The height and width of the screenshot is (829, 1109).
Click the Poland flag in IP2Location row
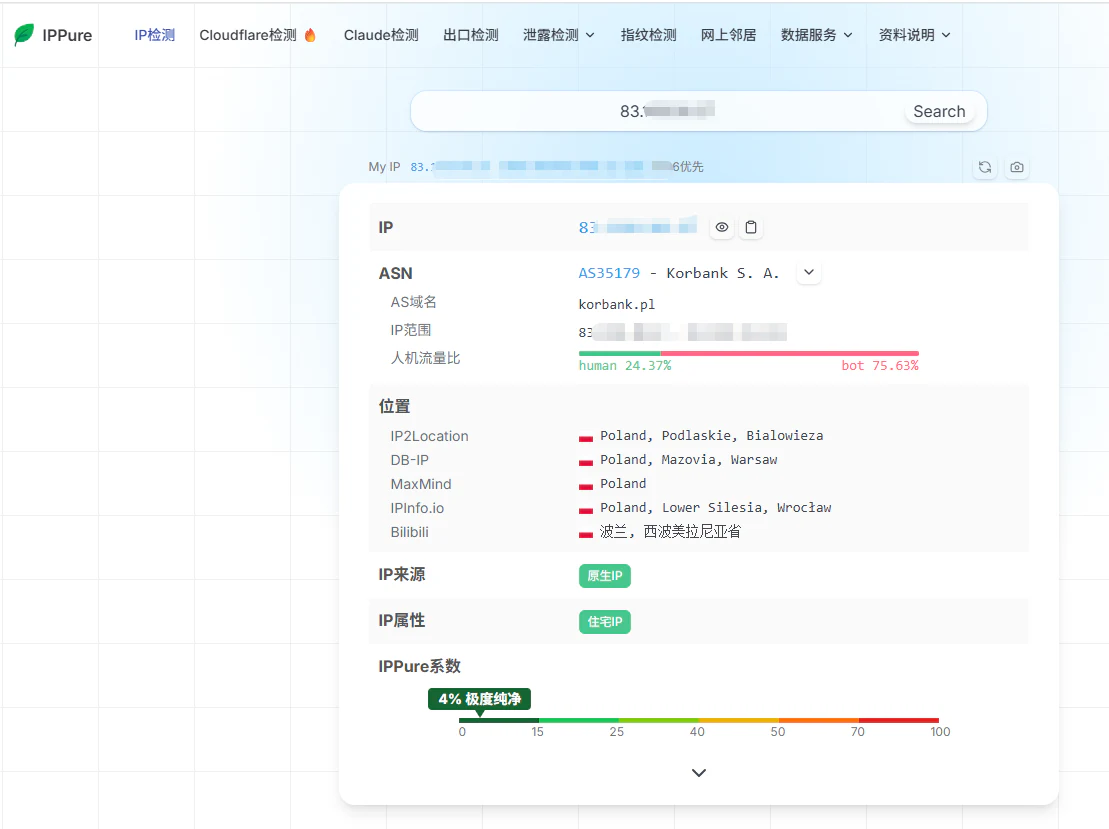click(586, 437)
